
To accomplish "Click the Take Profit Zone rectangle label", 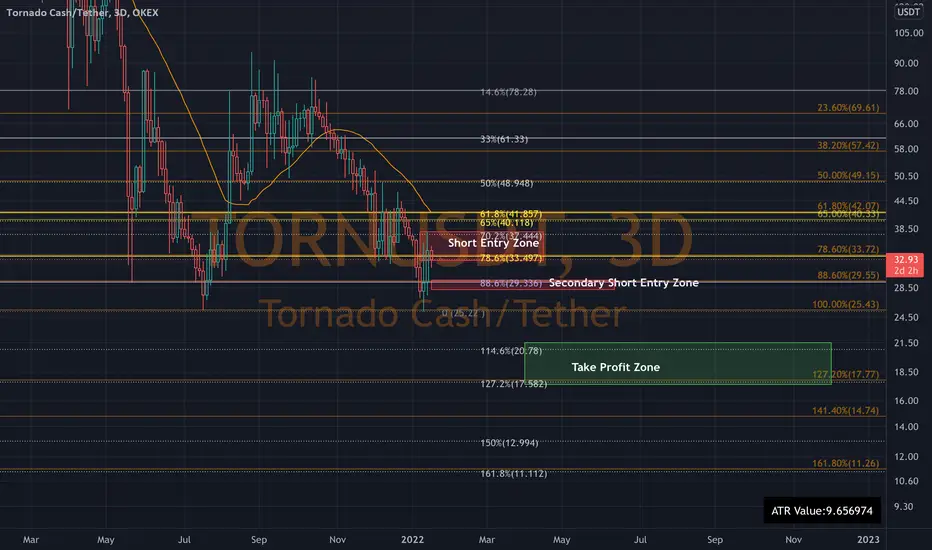I will point(615,367).
